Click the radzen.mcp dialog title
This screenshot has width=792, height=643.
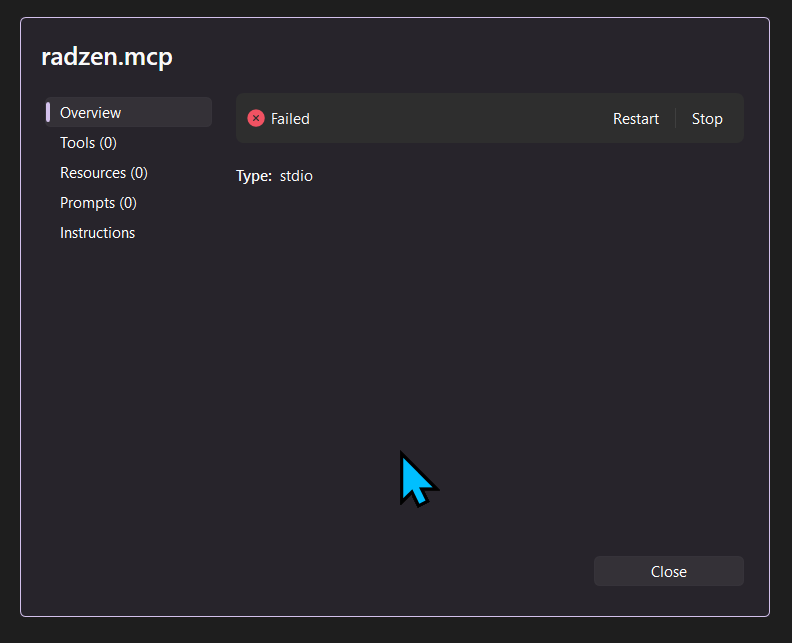click(107, 57)
